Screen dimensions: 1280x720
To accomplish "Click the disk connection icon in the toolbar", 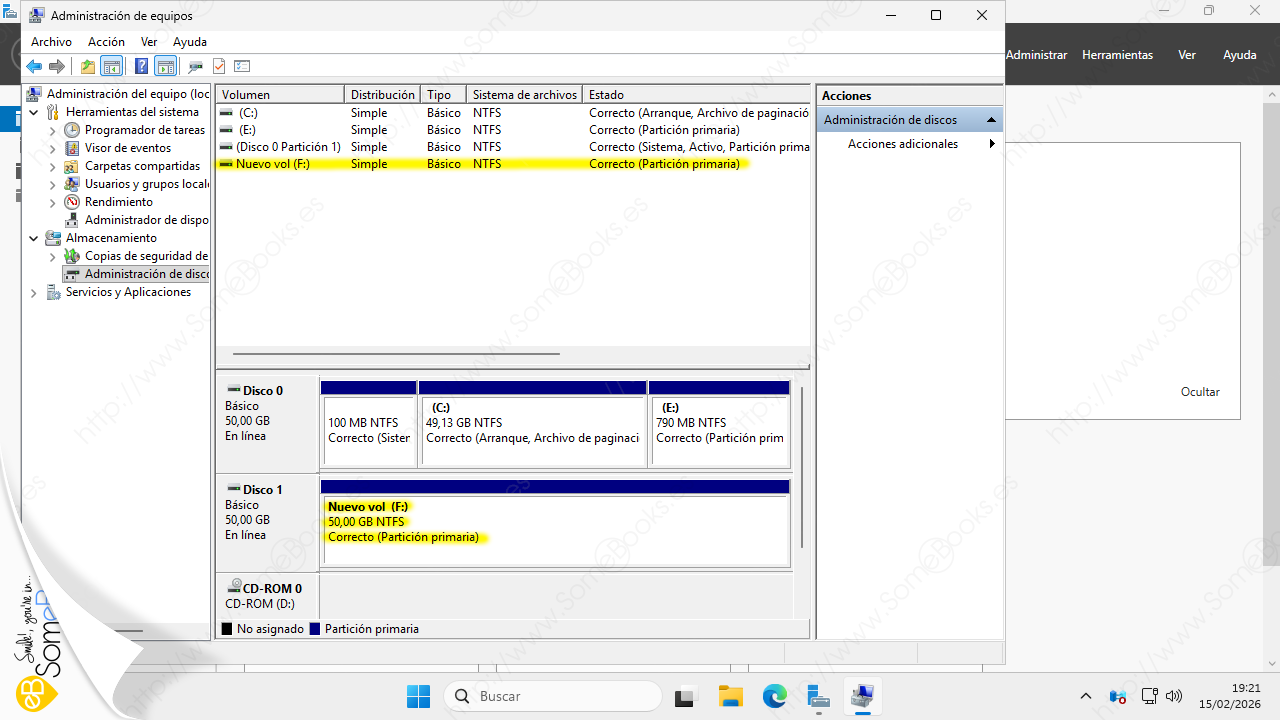I will pyautogui.click(x=195, y=67).
